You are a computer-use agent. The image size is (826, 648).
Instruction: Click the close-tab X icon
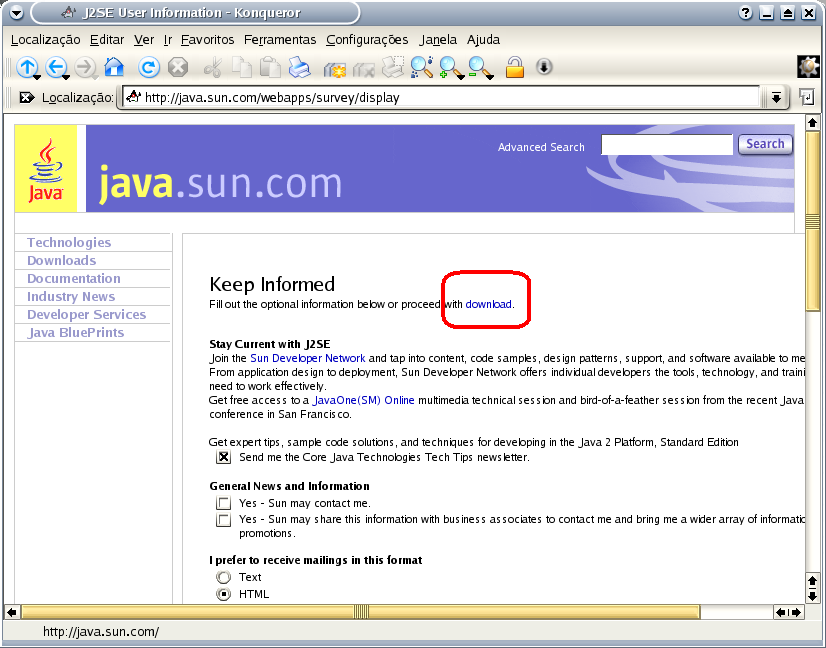pyautogui.click(x=363, y=68)
